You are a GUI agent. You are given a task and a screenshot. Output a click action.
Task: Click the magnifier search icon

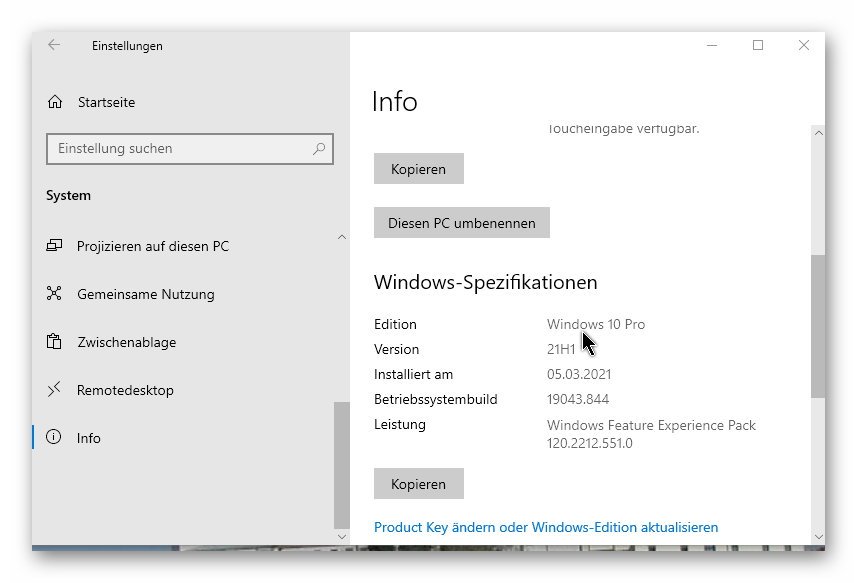(x=319, y=149)
